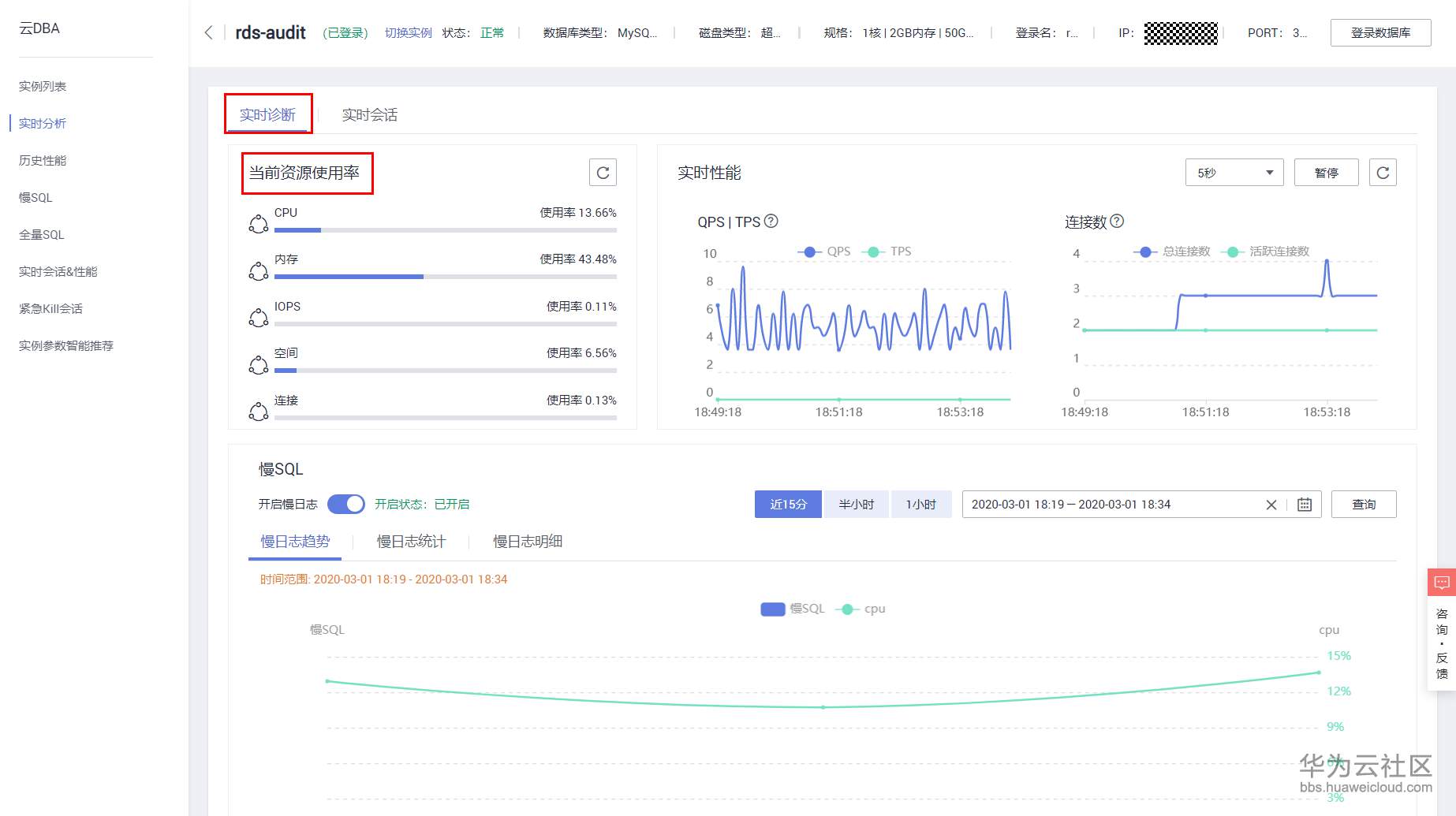Select the 1小时 time range
This screenshot has height=816, width=1456.
(921, 505)
